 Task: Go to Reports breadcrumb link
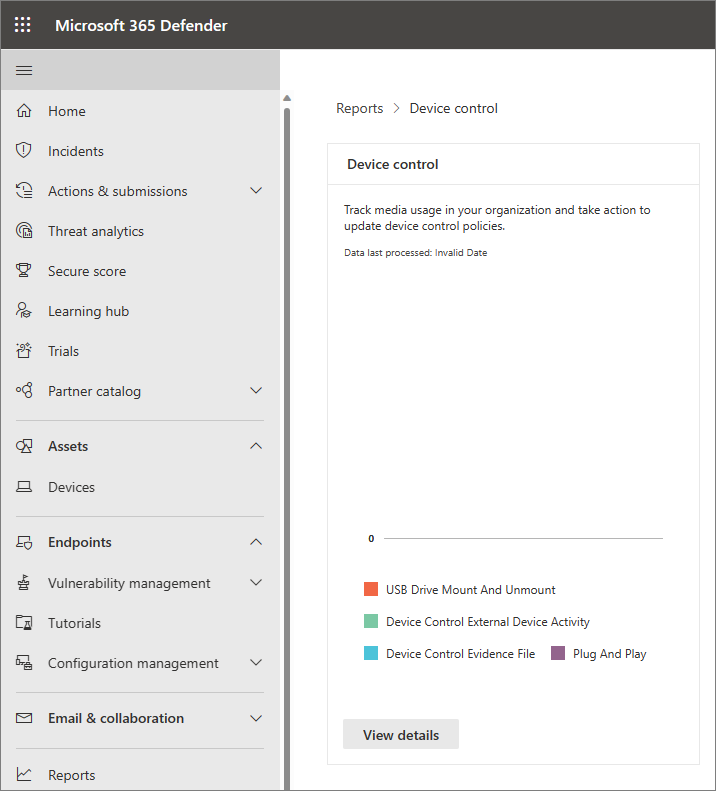tap(359, 108)
